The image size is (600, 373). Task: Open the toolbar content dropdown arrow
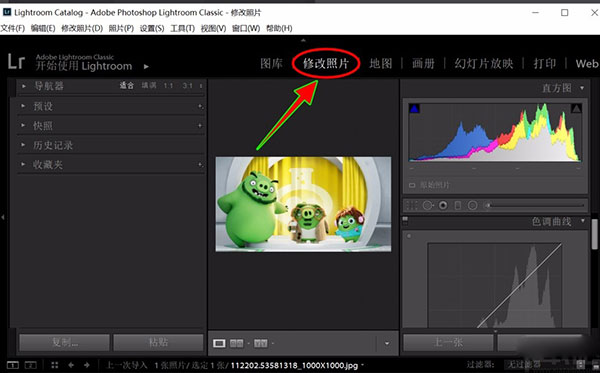[x=387, y=343]
